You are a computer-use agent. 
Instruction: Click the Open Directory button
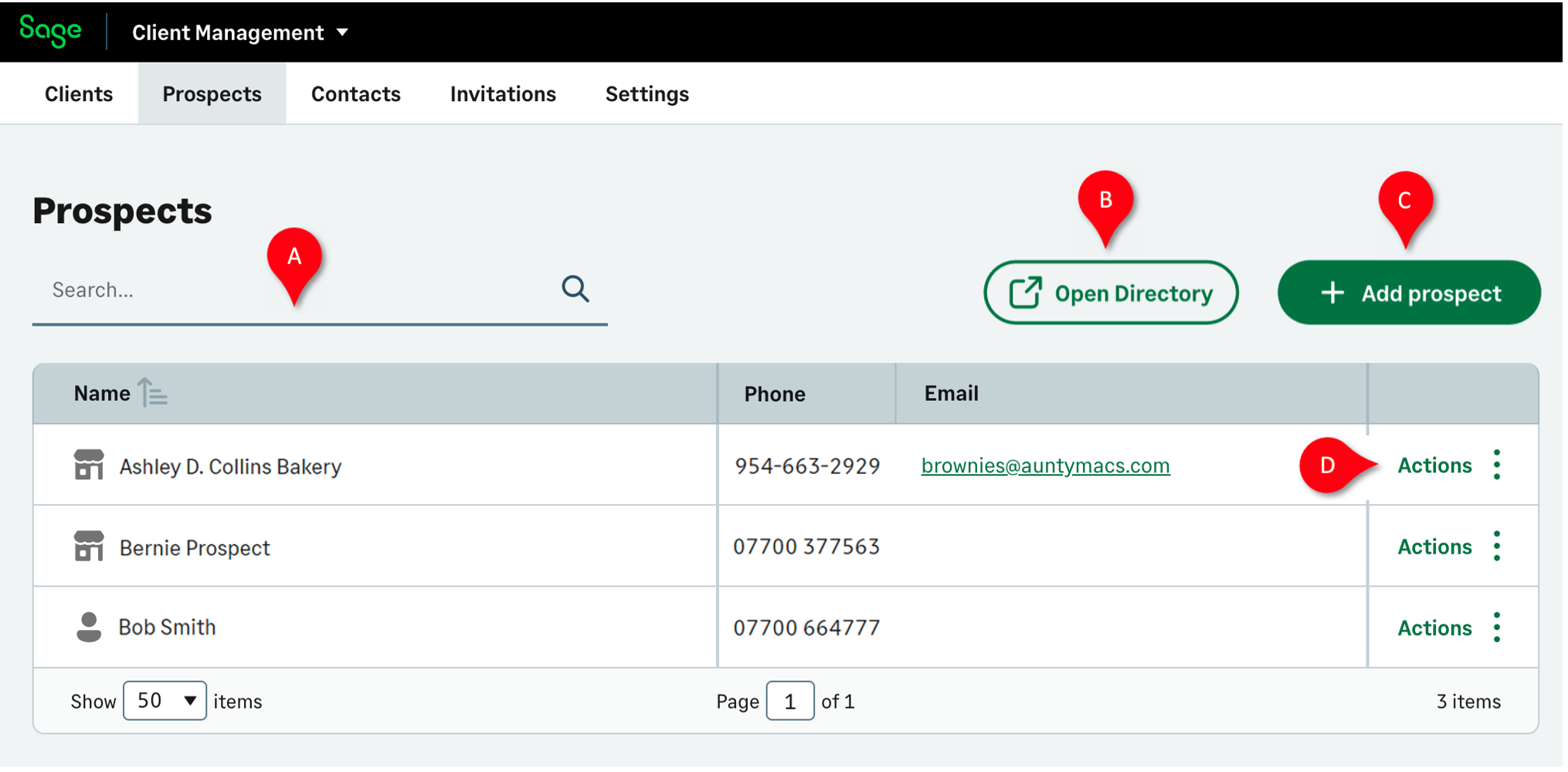click(x=1111, y=293)
